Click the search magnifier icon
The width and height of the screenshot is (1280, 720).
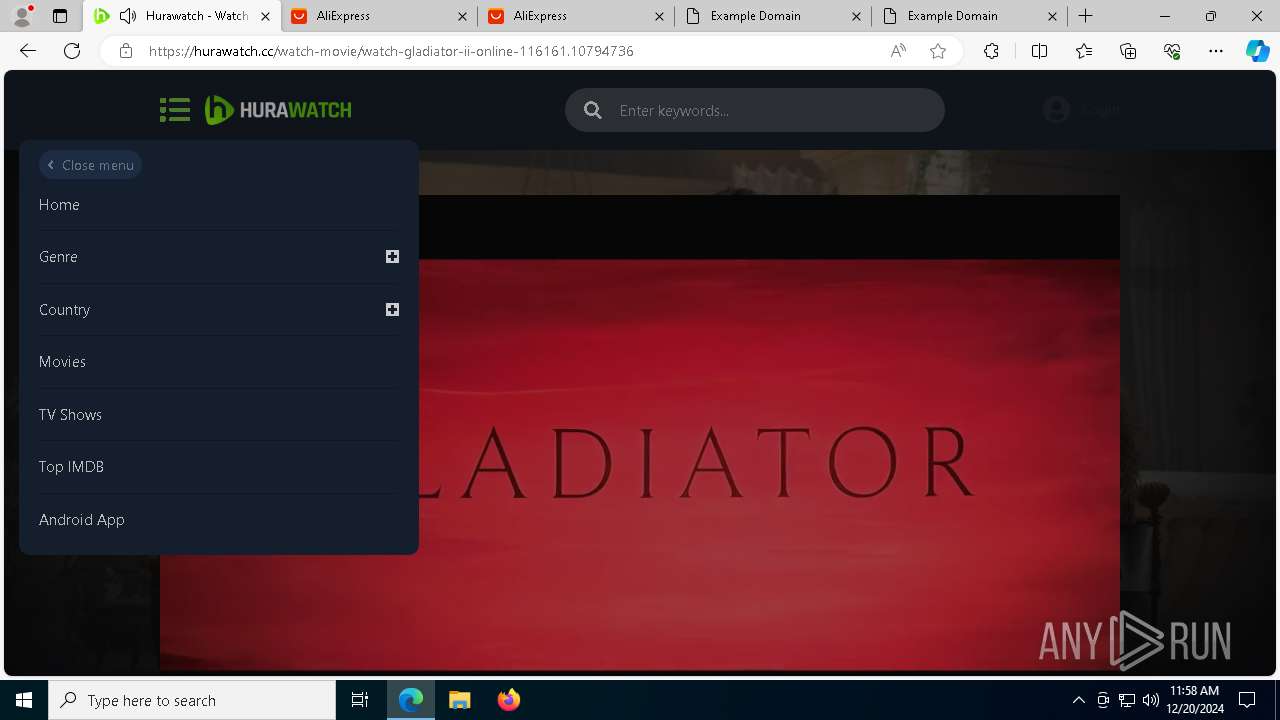[x=593, y=110]
